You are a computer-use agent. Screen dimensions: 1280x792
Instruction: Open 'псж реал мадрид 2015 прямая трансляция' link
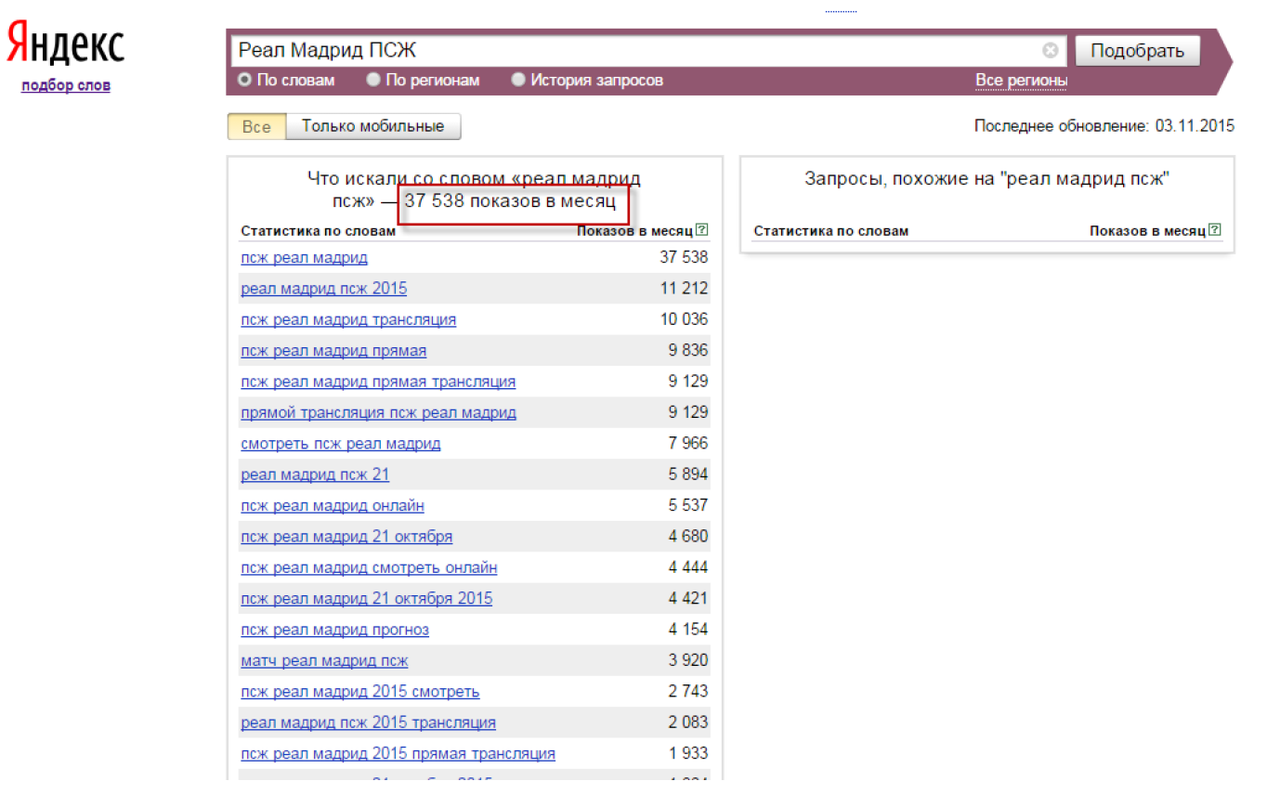(x=398, y=753)
